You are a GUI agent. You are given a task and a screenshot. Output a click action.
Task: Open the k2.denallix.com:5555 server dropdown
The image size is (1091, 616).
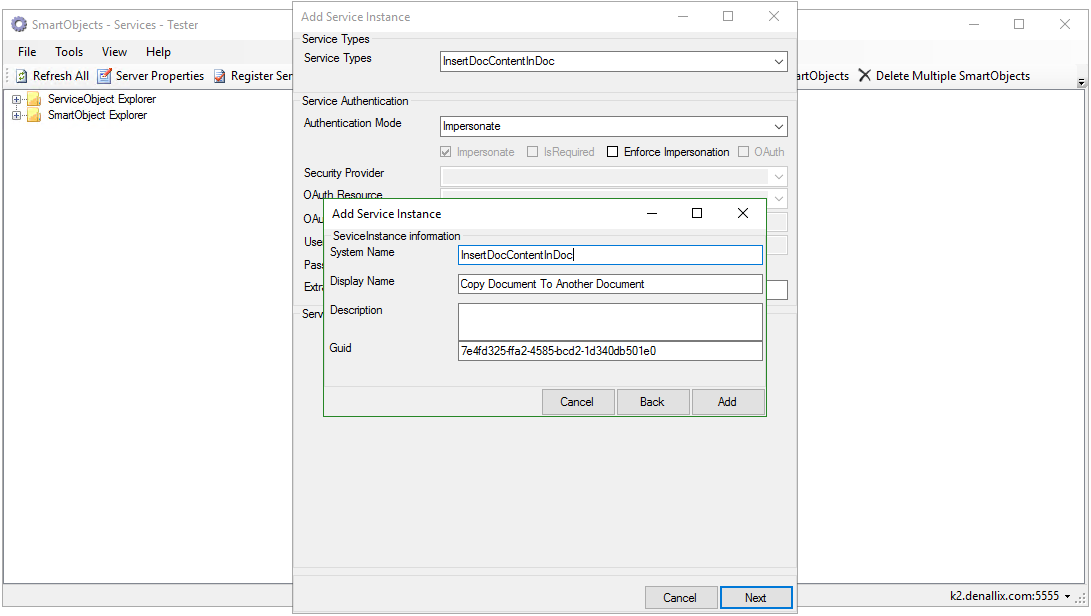click(1068, 597)
